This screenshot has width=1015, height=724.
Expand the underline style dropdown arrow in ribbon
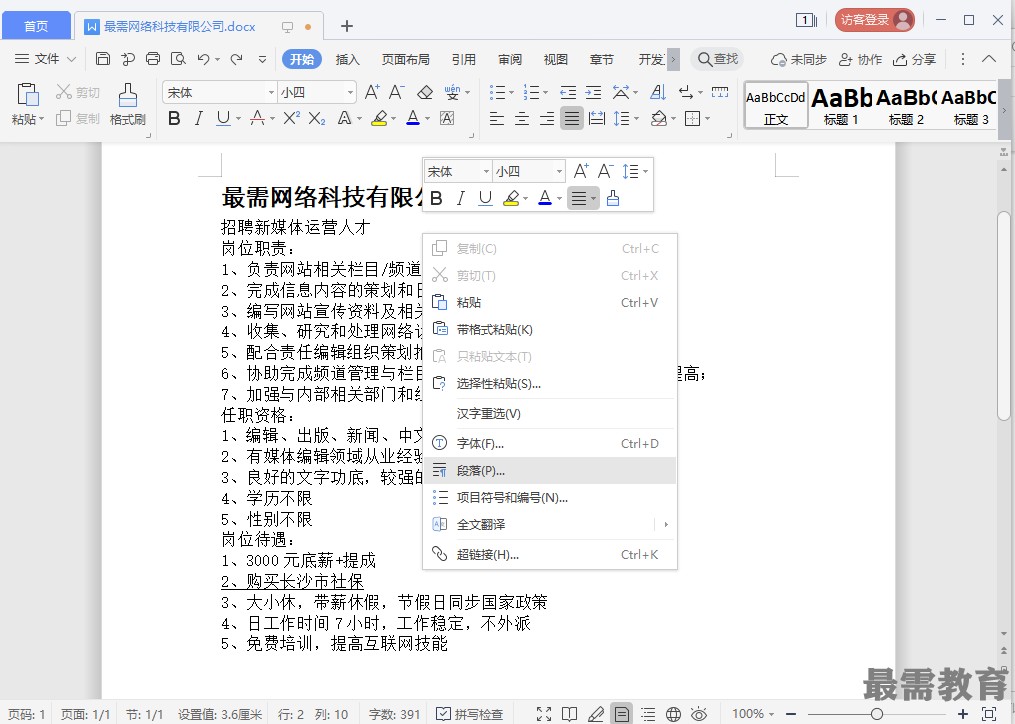coord(238,119)
